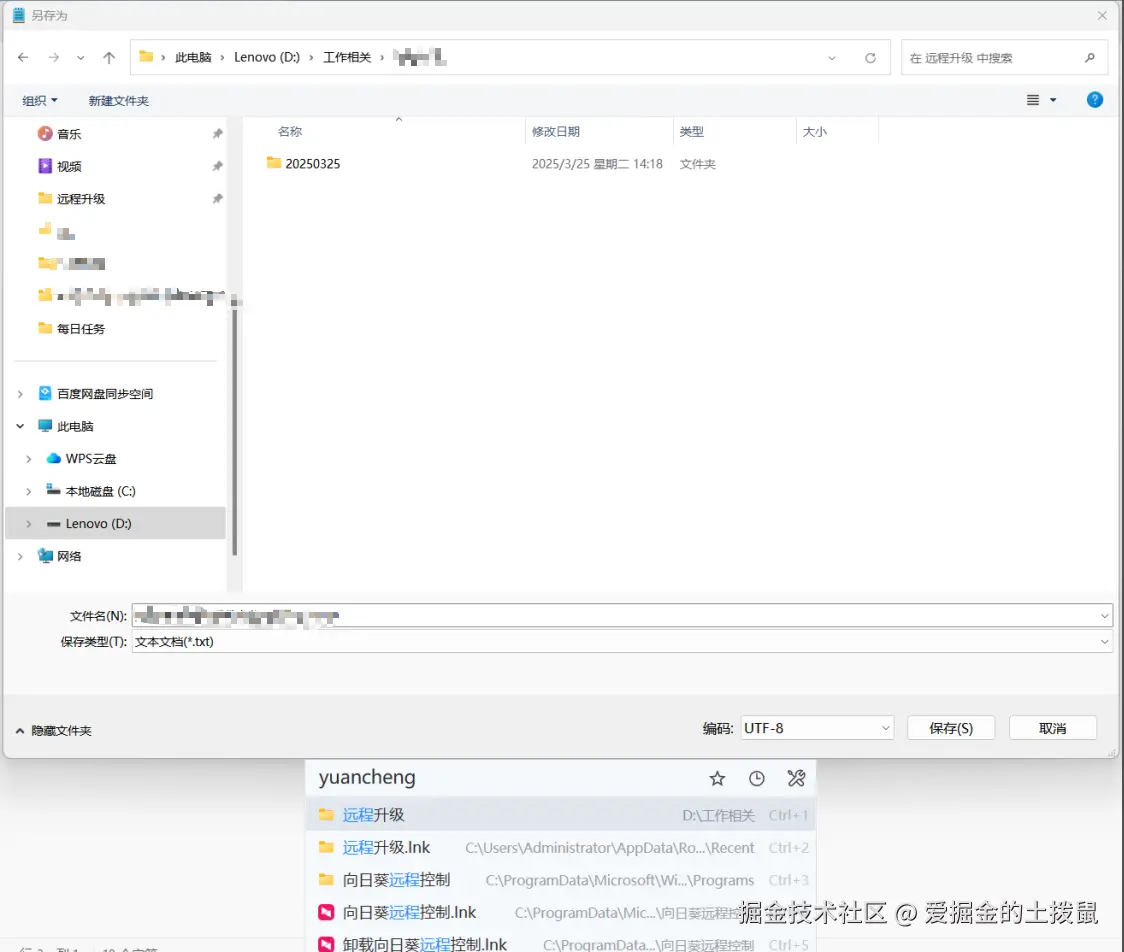Expand the WPS云盘 node

click(x=29, y=459)
